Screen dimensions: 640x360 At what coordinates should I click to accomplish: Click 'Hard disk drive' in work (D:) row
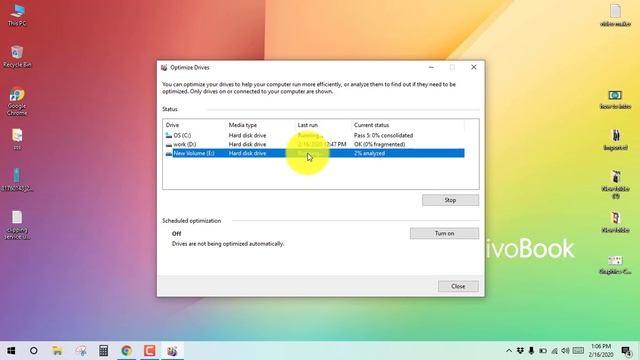247,144
